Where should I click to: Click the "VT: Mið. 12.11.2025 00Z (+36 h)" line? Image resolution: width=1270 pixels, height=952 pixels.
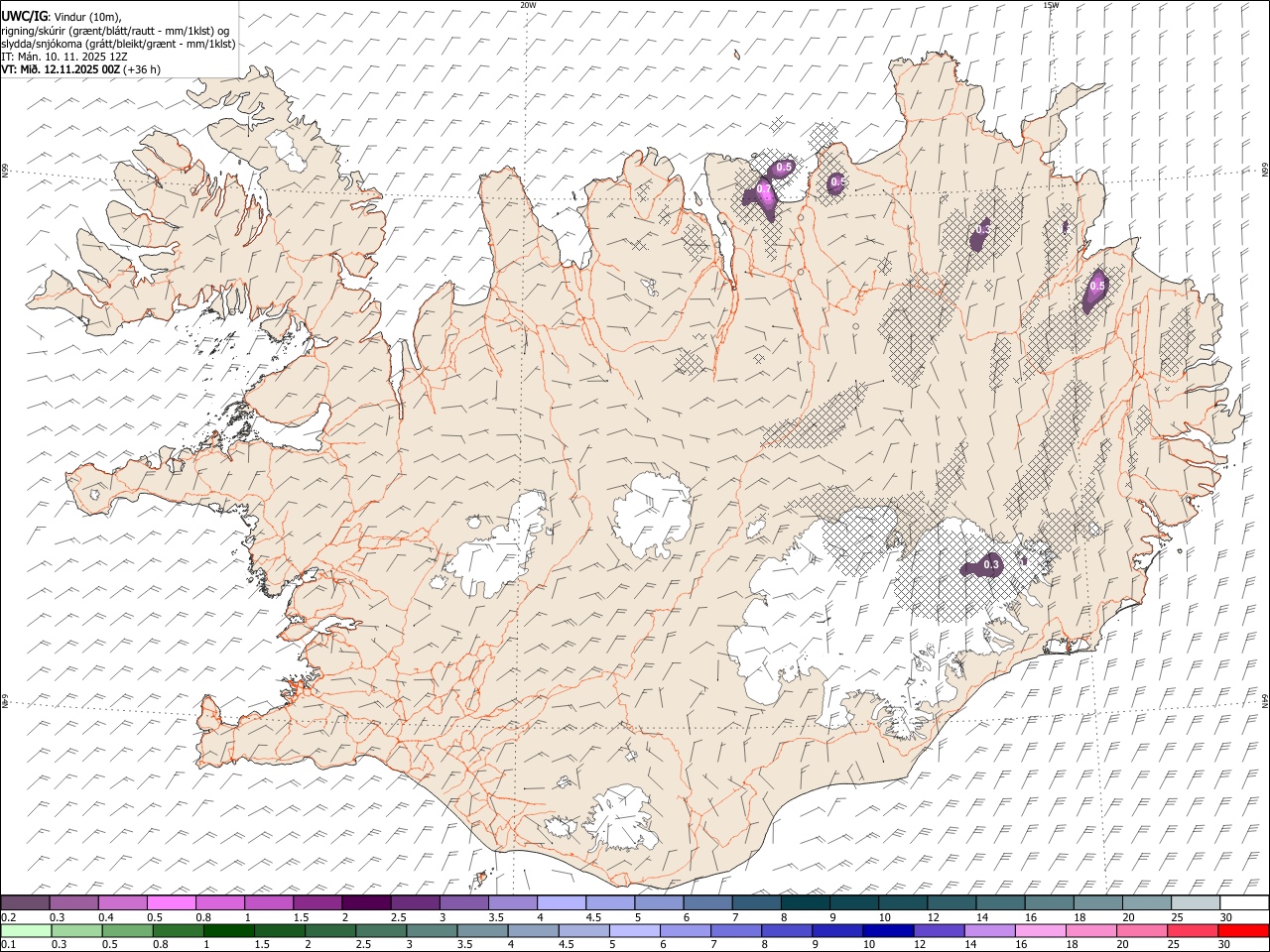pyautogui.click(x=81, y=69)
